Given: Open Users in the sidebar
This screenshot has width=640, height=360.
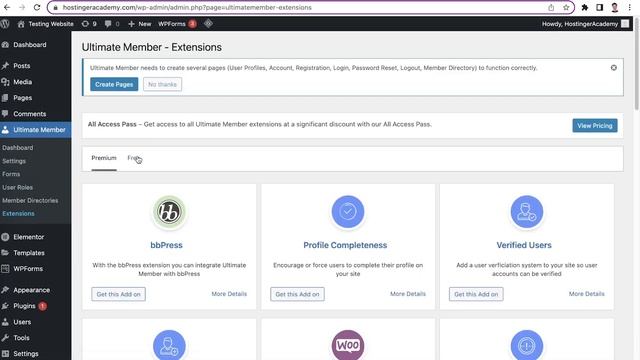Looking at the screenshot, I should coord(22,322).
